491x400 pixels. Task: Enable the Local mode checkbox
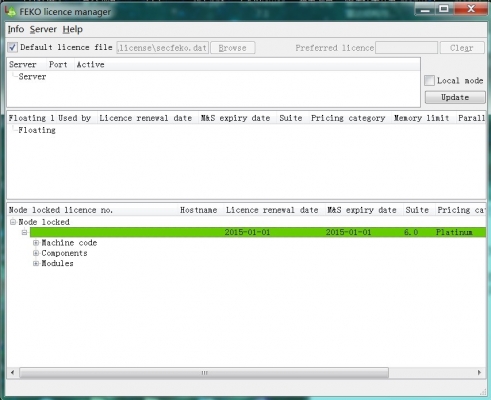pos(429,80)
